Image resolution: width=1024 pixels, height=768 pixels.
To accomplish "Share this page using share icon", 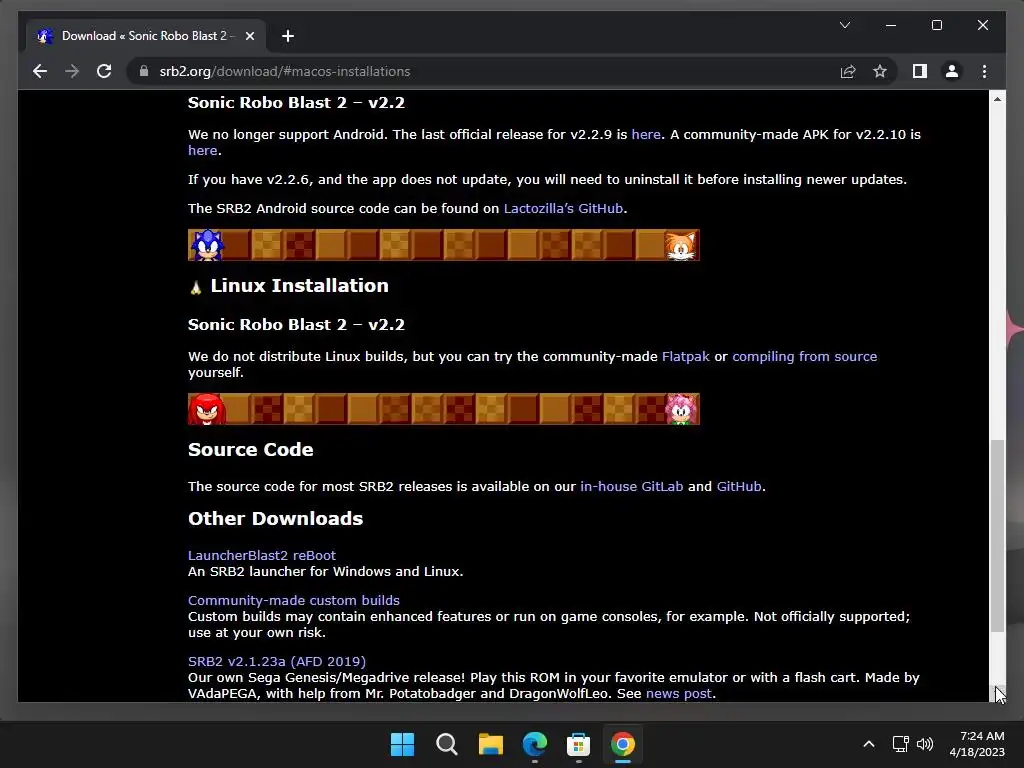I will coord(848,71).
